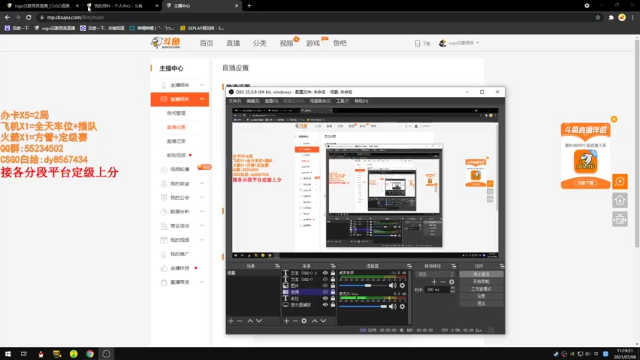Image resolution: width=640 pixels, height=360 pixels.
Task: Toggle lock on the highlighted video source
Action: pos(333,292)
